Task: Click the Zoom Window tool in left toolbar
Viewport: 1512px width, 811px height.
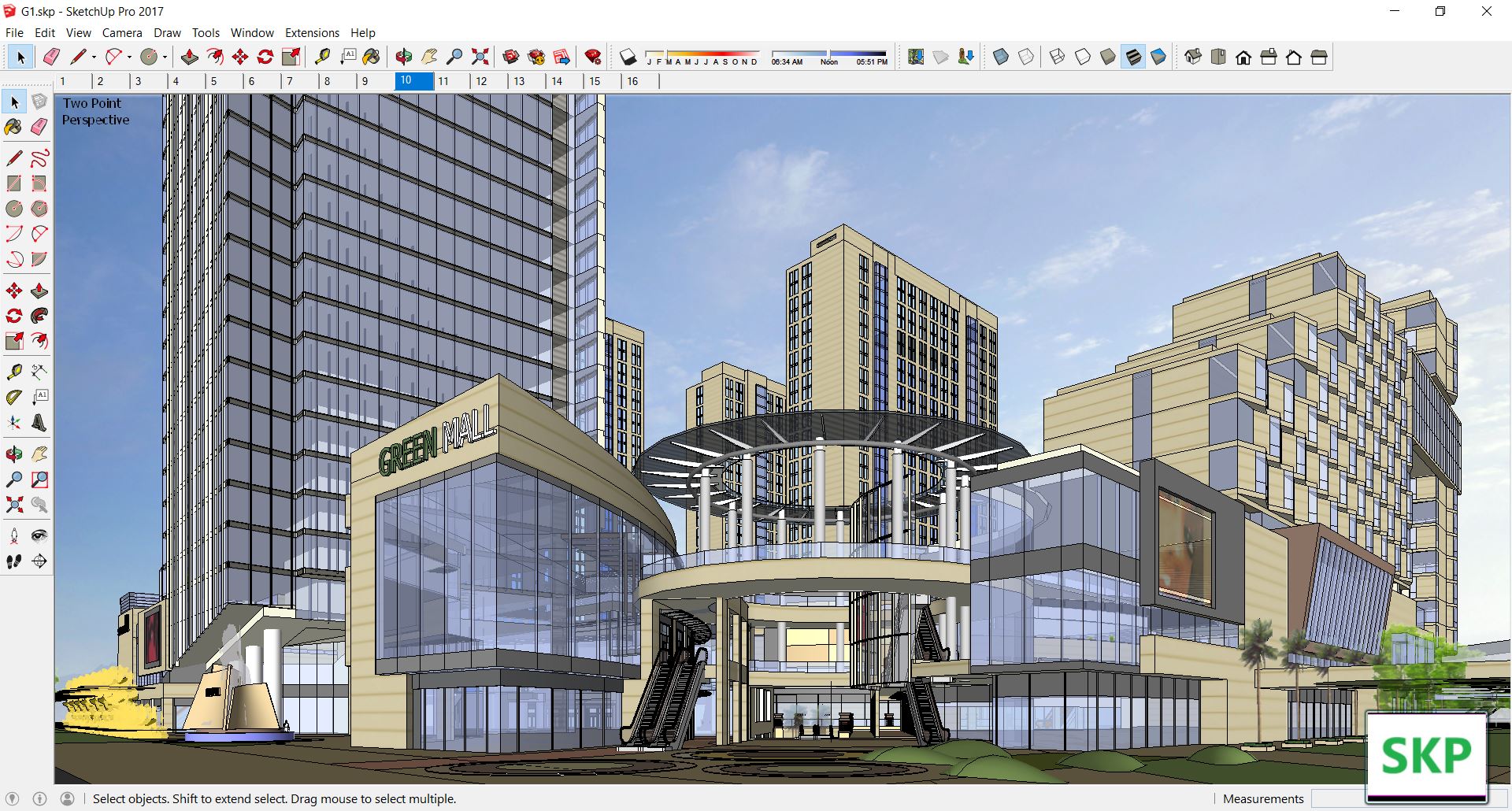Action: pos(39,480)
